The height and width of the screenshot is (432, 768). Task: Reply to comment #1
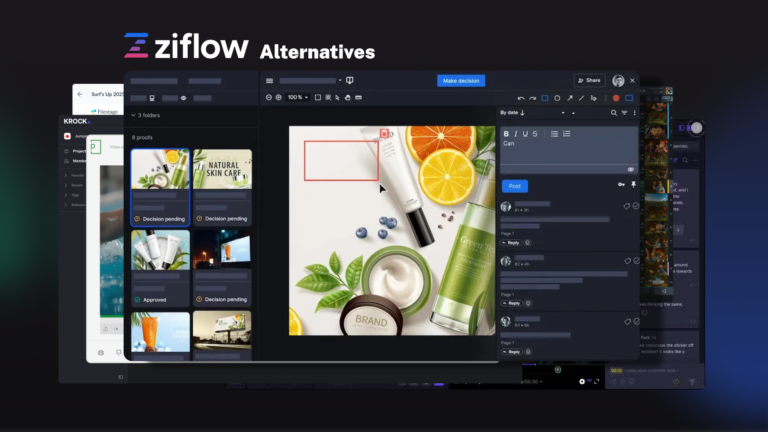(x=510, y=243)
